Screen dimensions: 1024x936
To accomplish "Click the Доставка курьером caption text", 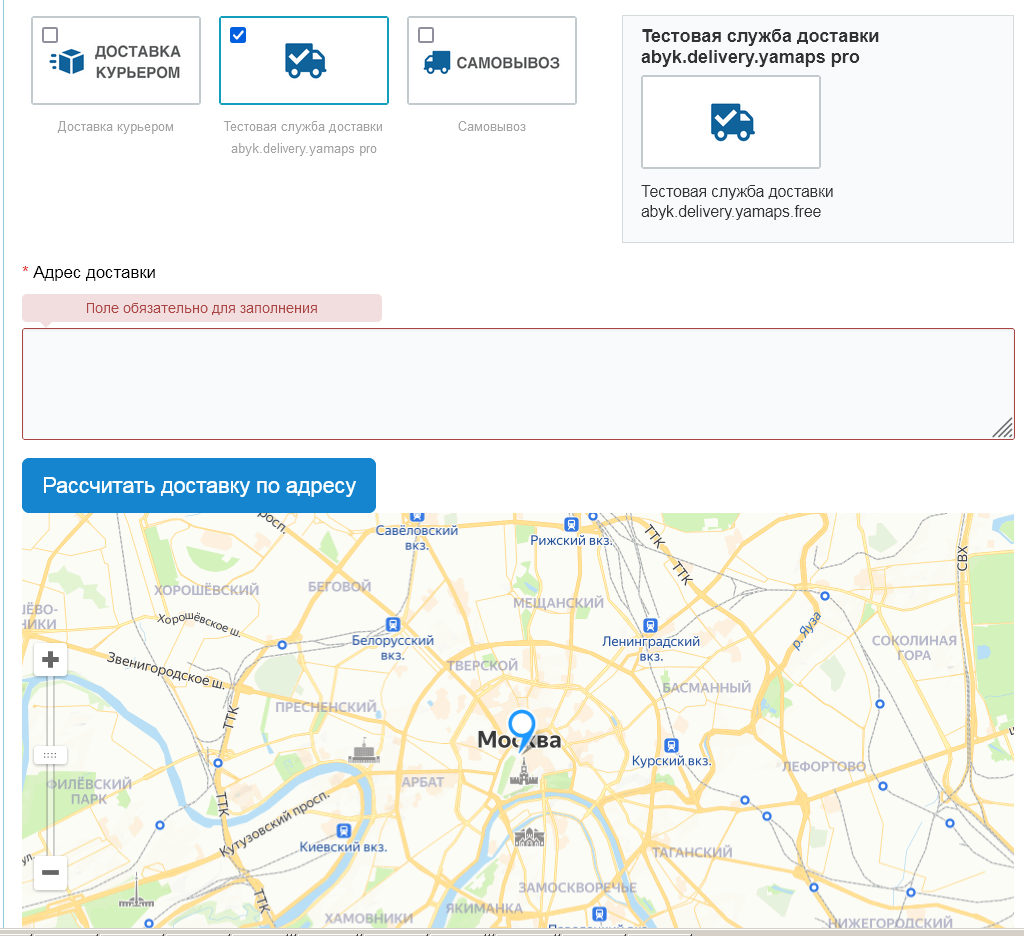I will 115,127.
